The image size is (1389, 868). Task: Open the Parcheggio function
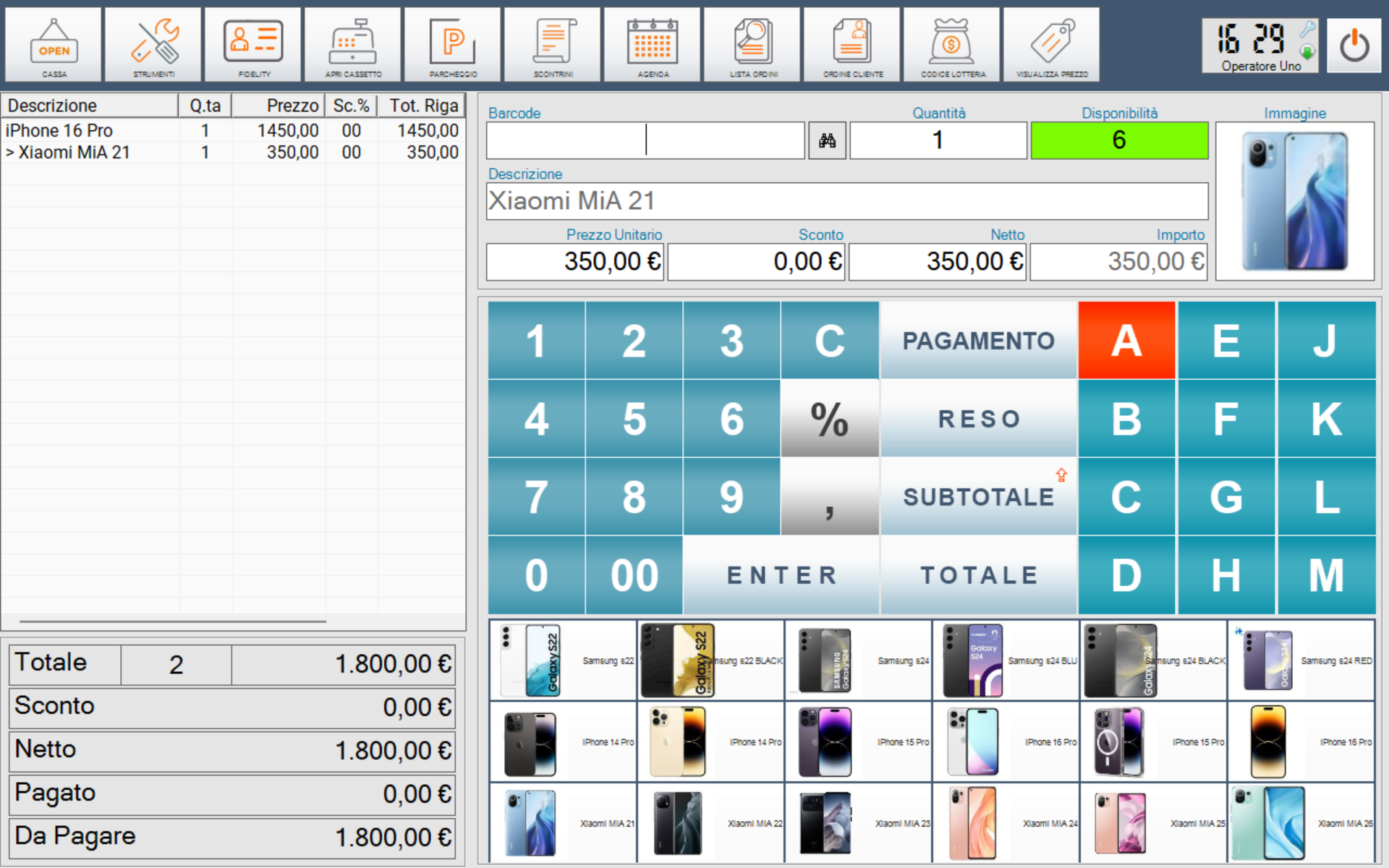tap(453, 45)
